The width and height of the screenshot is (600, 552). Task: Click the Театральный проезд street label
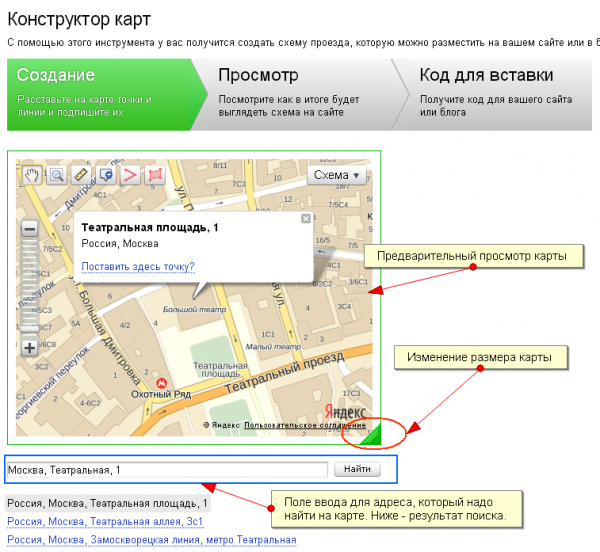pyautogui.click(x=284, y=373)
